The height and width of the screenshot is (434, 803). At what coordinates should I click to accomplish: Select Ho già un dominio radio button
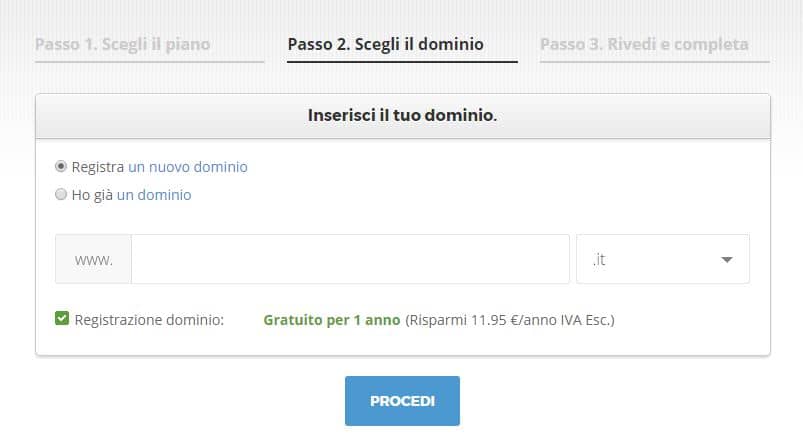pos(61,194)
